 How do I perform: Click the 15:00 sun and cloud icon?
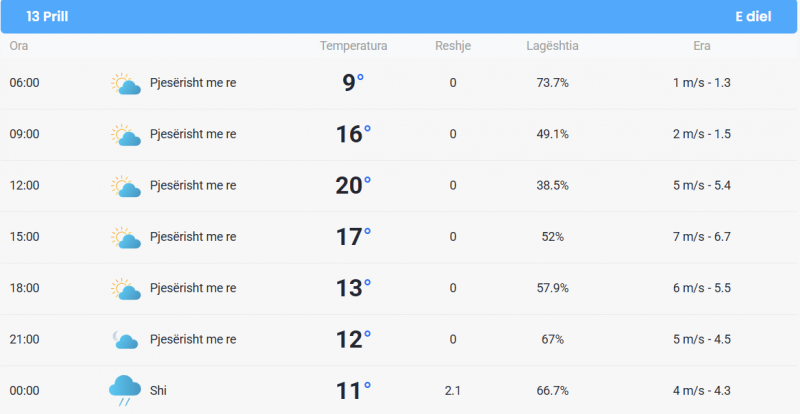(x=126, y=237)
